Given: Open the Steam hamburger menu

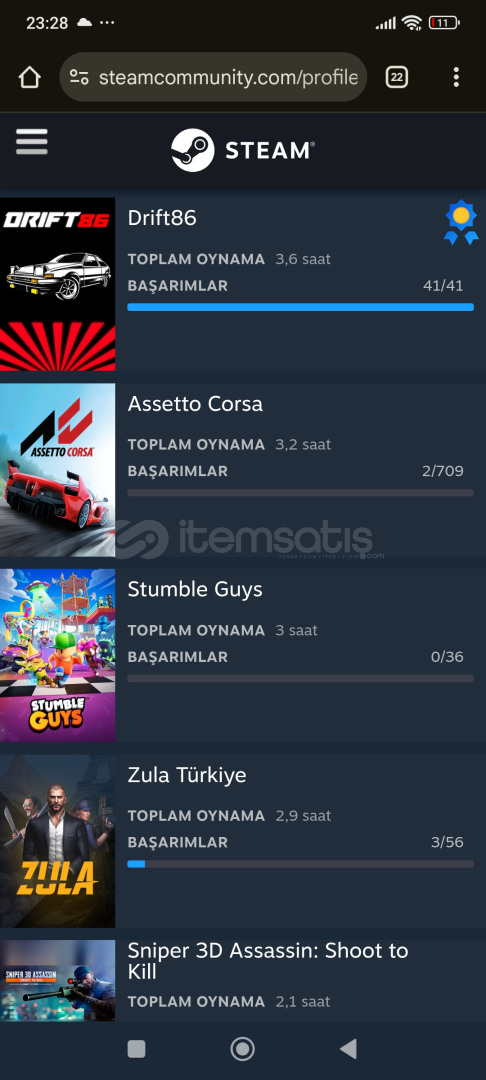Looking at the screenshot, I should coord(32,142).
